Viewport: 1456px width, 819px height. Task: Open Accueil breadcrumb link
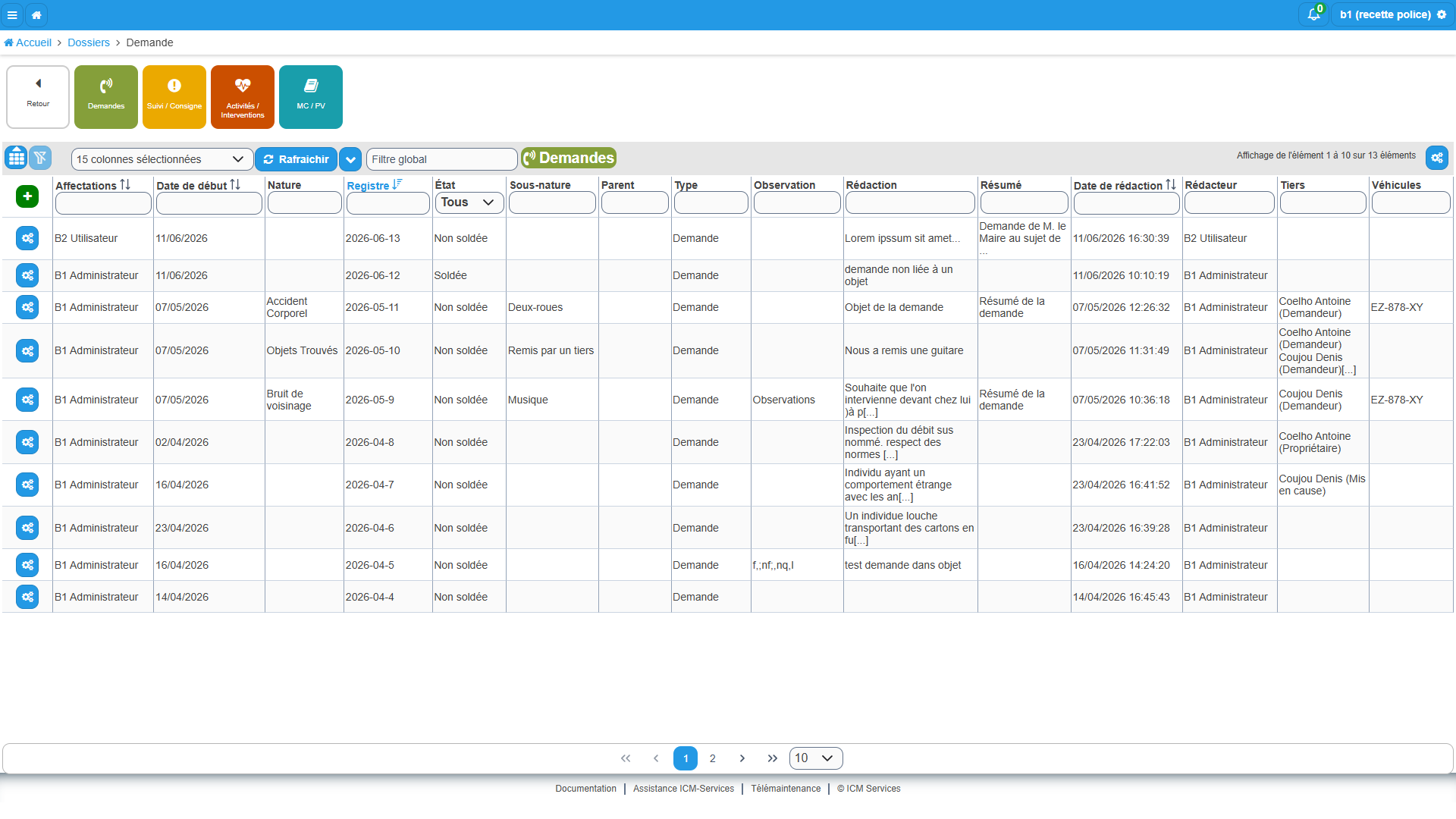click(x=28, y=42)
